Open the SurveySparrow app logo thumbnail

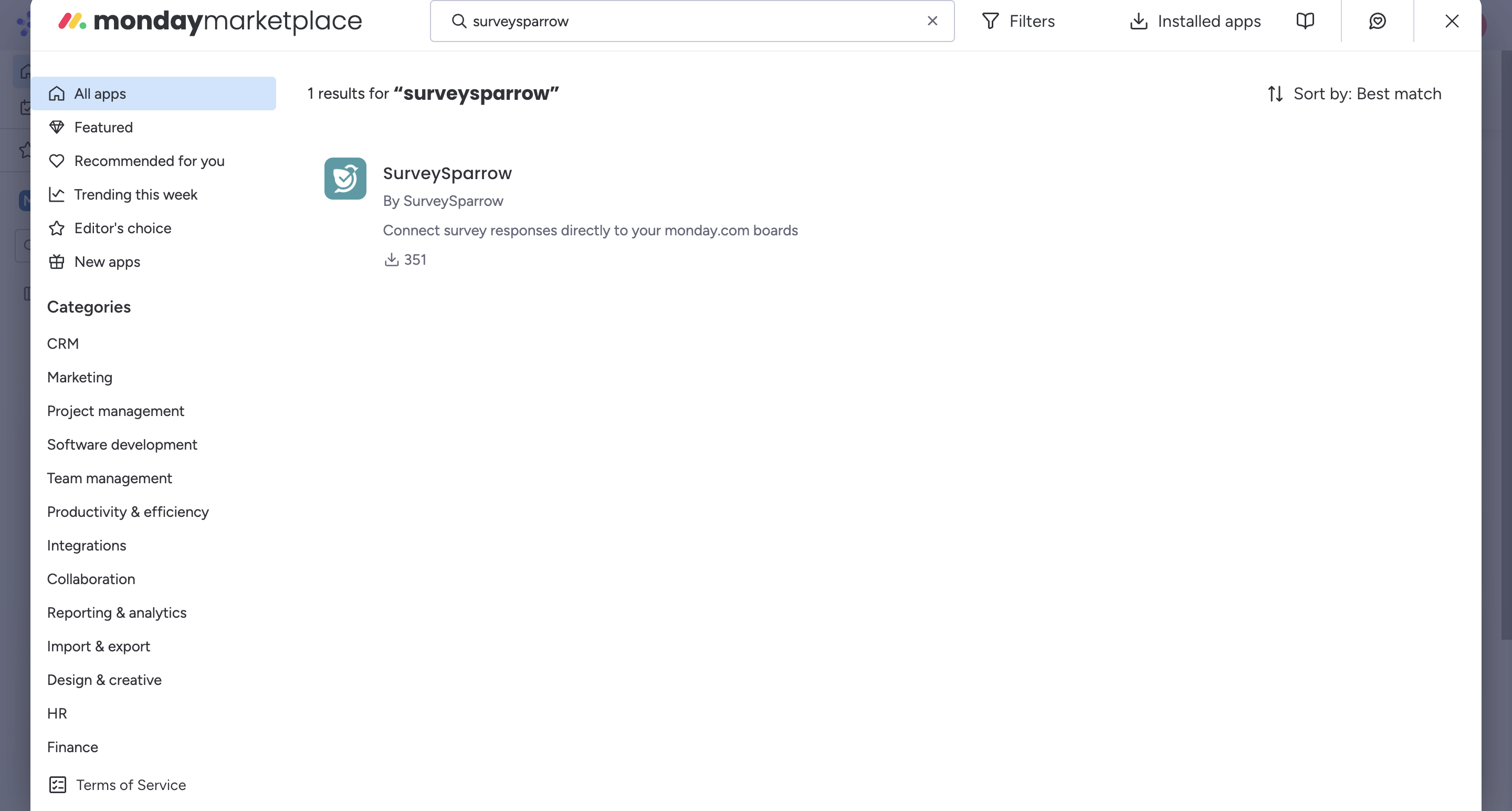pyautogui.click(x=345, y=179)
